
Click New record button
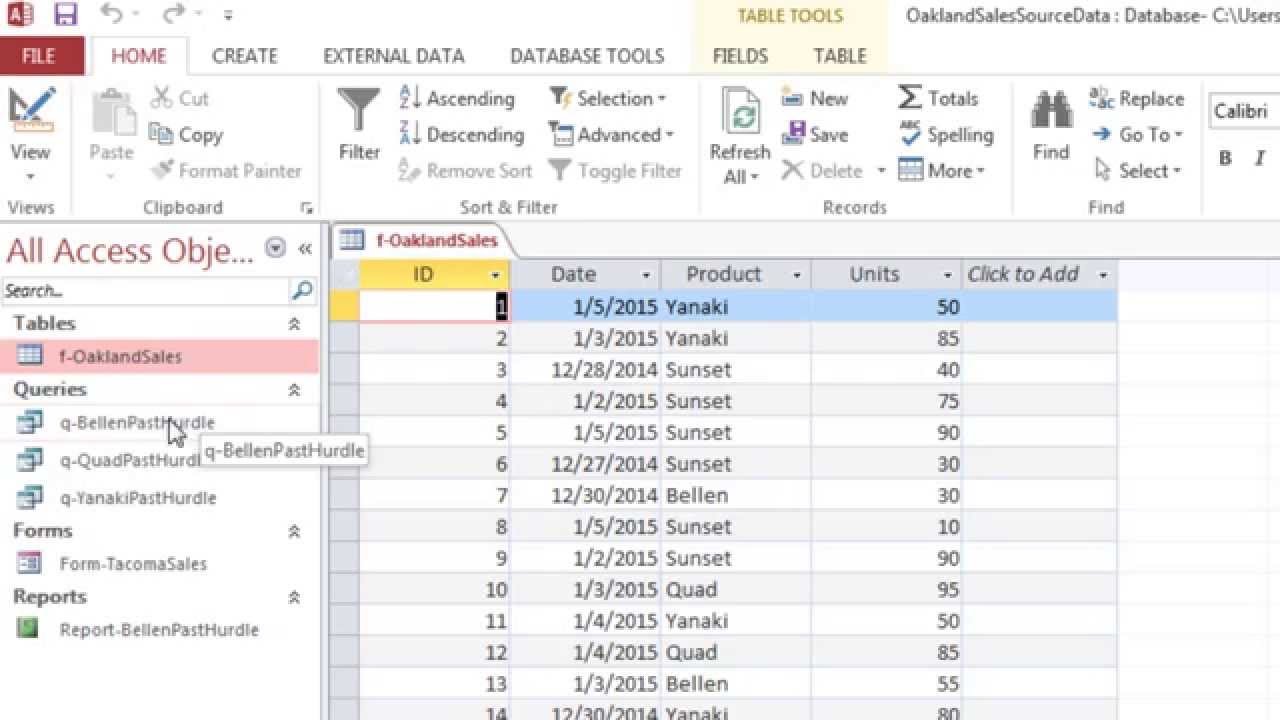tap(815, 98)
